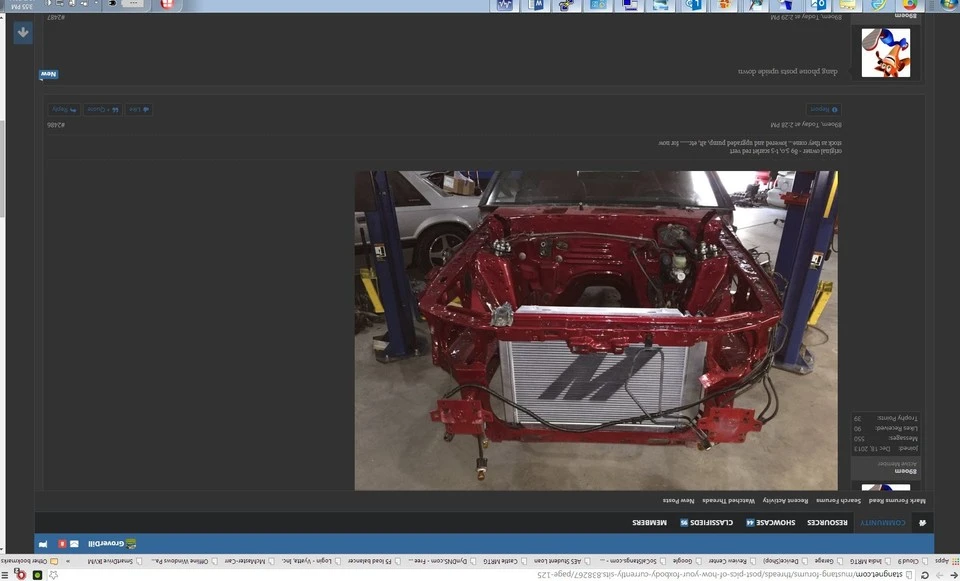Click the 'Trophy Points: 39' stat

[x=886, y=418]
